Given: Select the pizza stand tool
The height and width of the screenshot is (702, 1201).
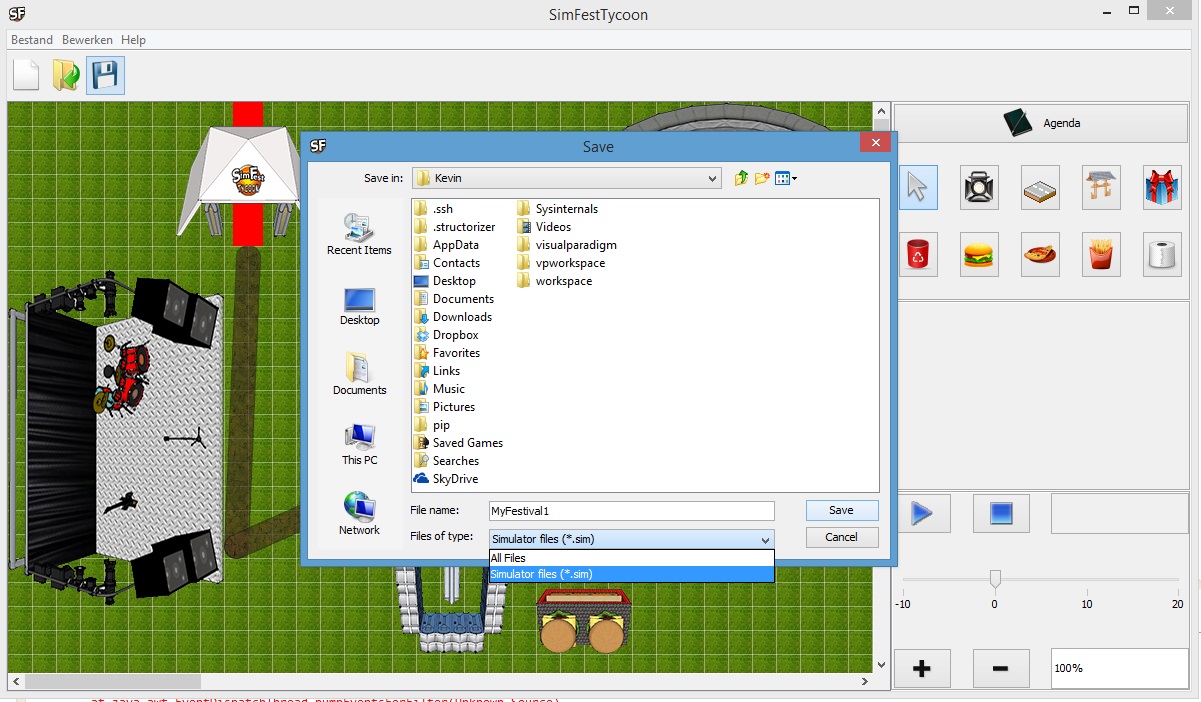Looking at the screenshot, I should pos(1040,255).
